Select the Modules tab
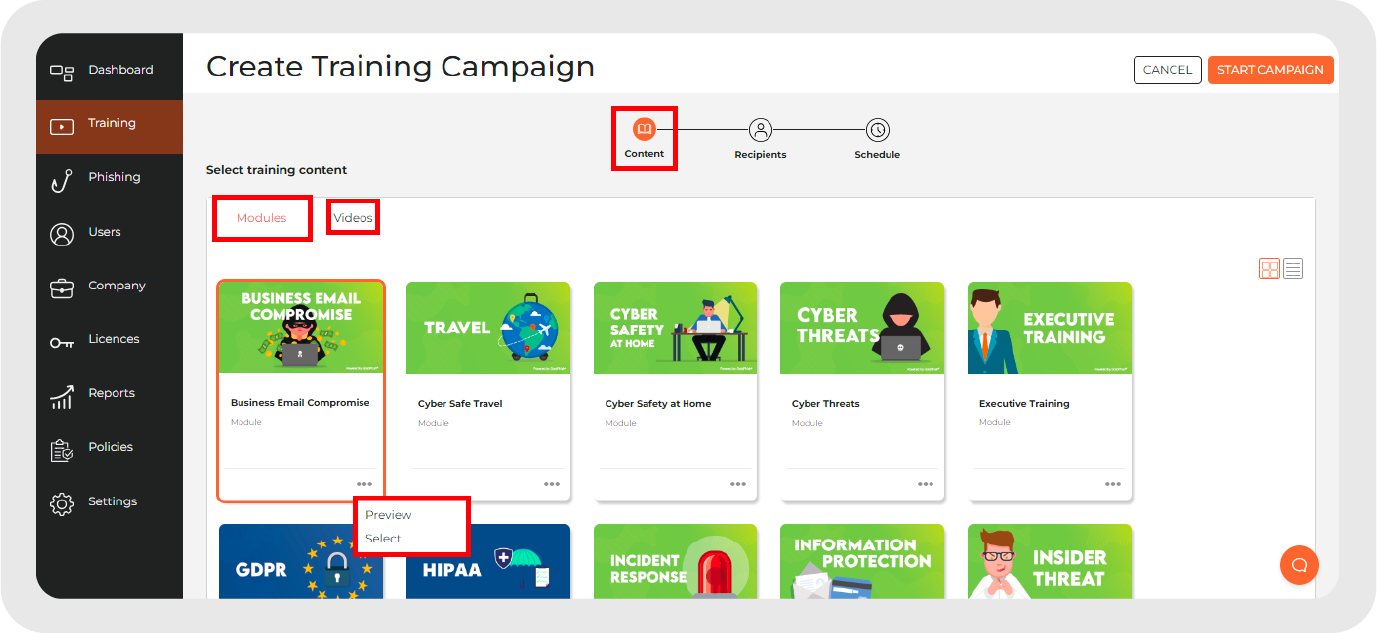Viewport: 1377px width, 633px height. pyautogui.click(x=261, y=216)
